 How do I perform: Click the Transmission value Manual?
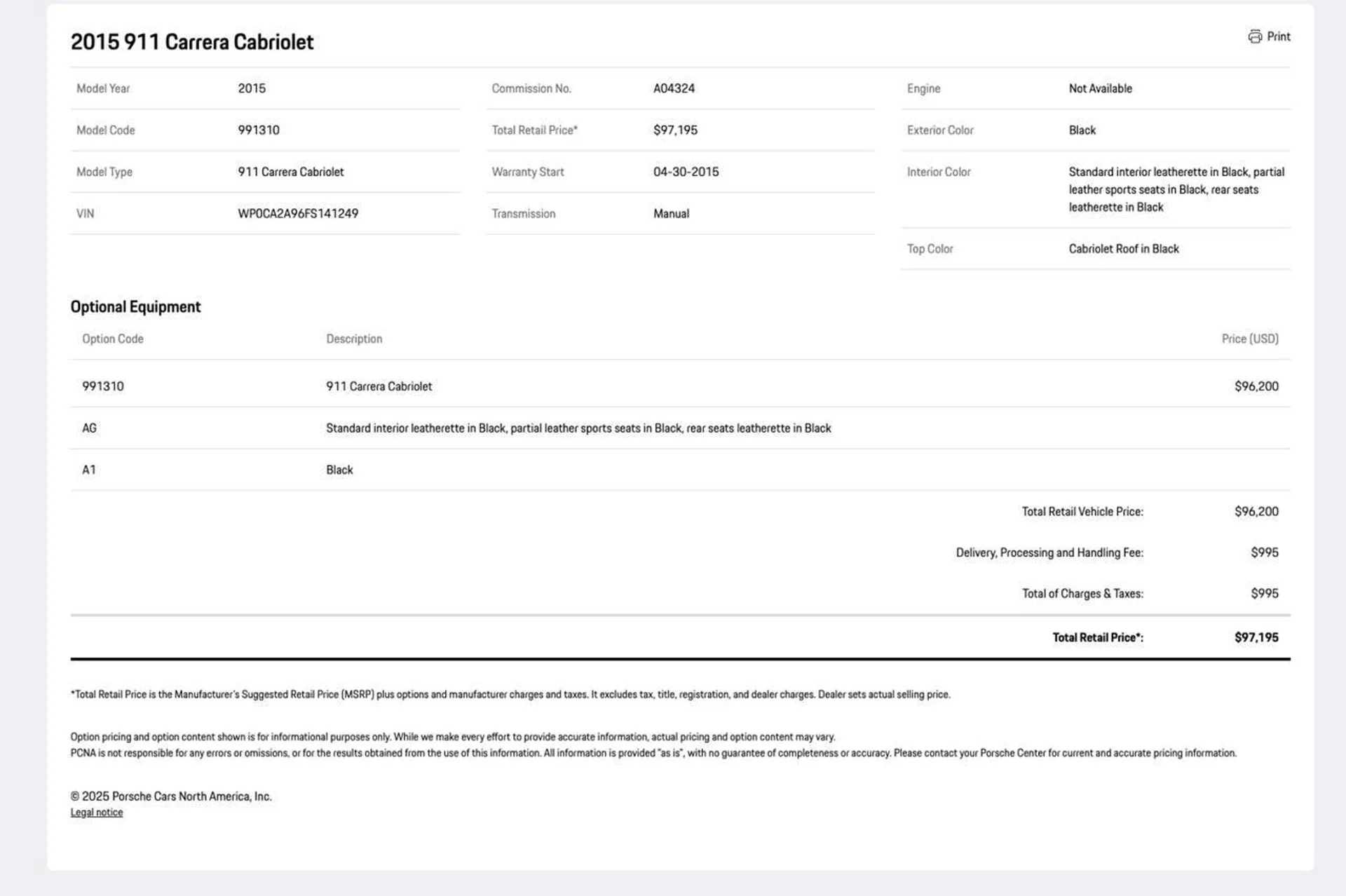click(671, 214)
